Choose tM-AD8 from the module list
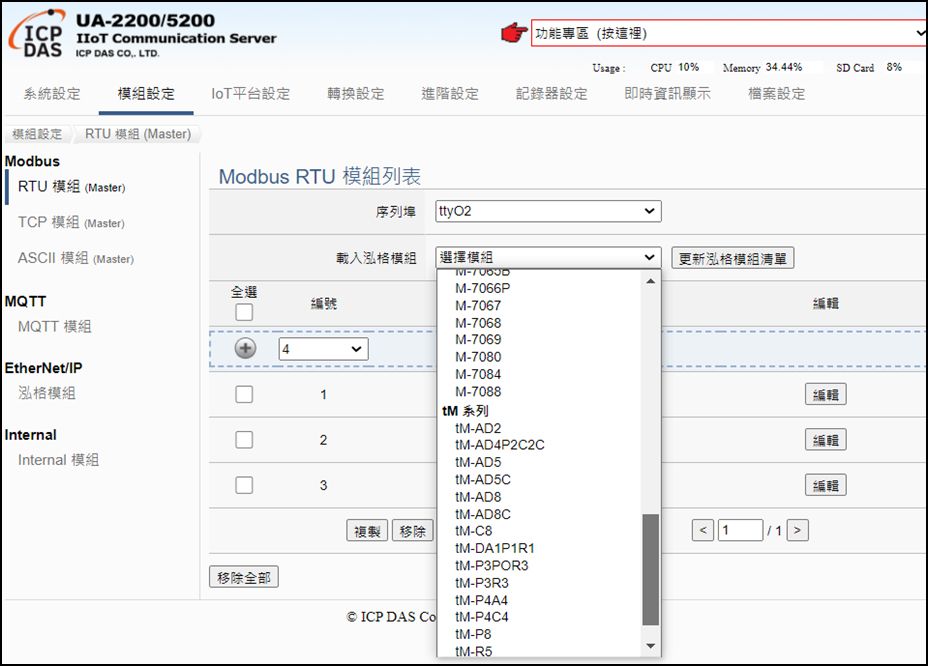 pos(540,497)
